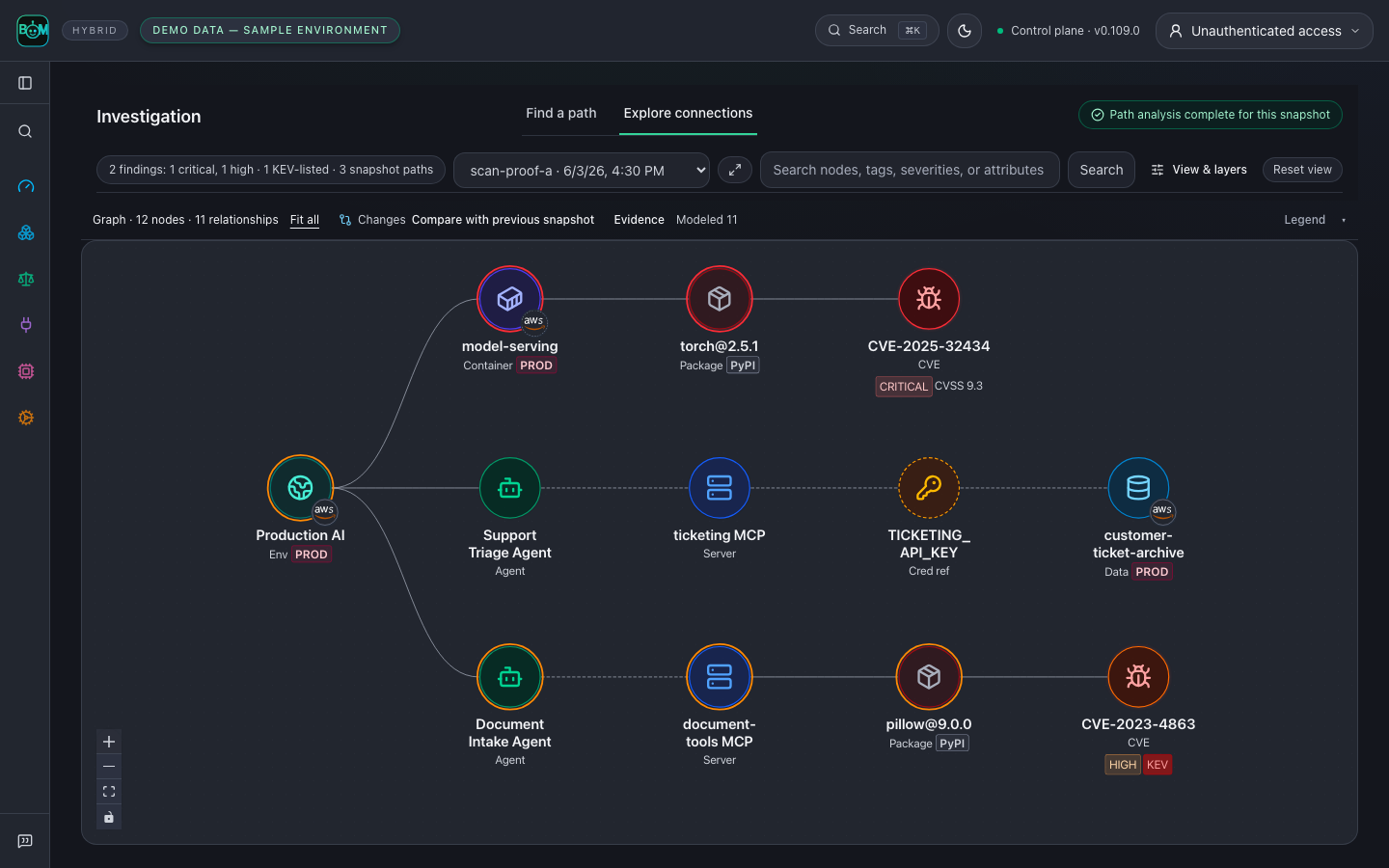Click the Reset view button
The width and height of the screenshot is (1389, 868).
click(1302, 170)
